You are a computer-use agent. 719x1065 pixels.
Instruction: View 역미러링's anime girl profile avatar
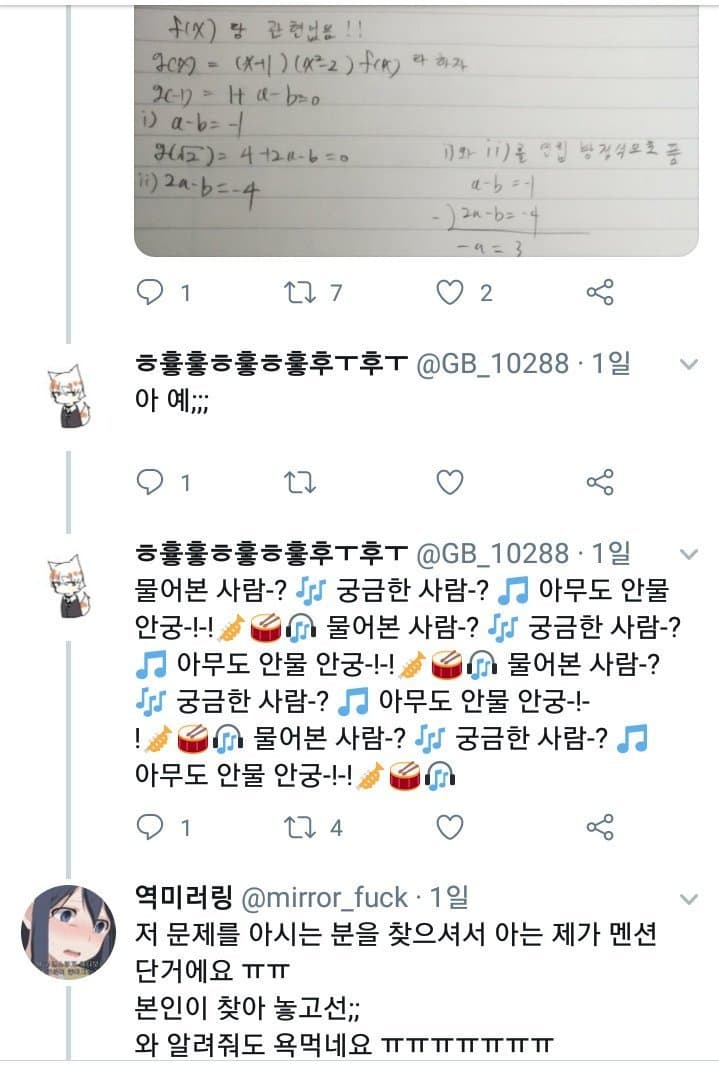click(68, 932)
